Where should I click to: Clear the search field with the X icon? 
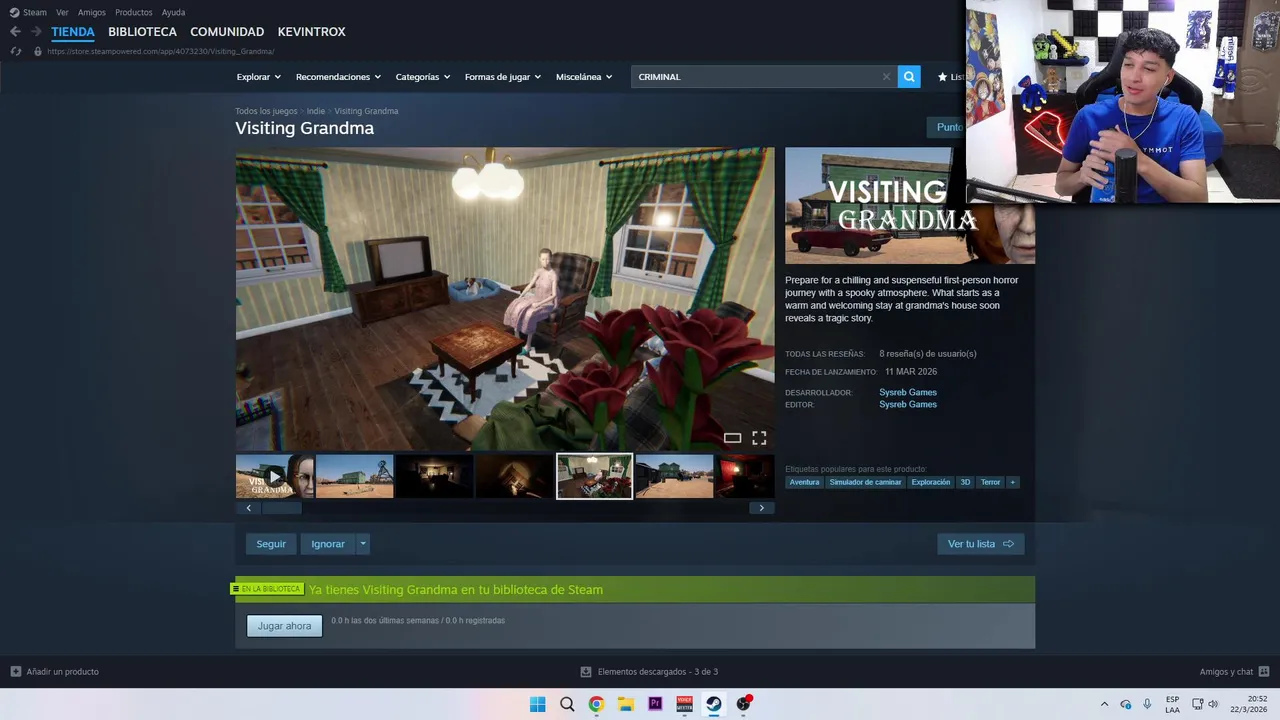886,77
